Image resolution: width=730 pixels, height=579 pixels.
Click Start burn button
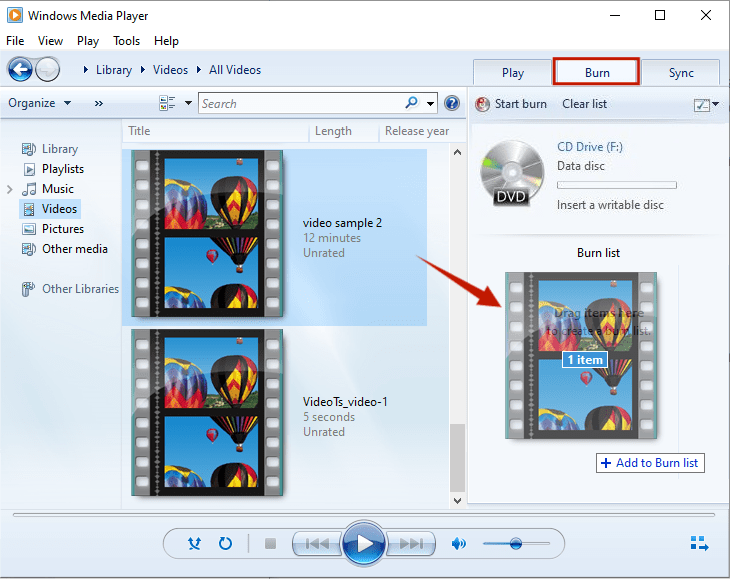click(x=511, y=104)
